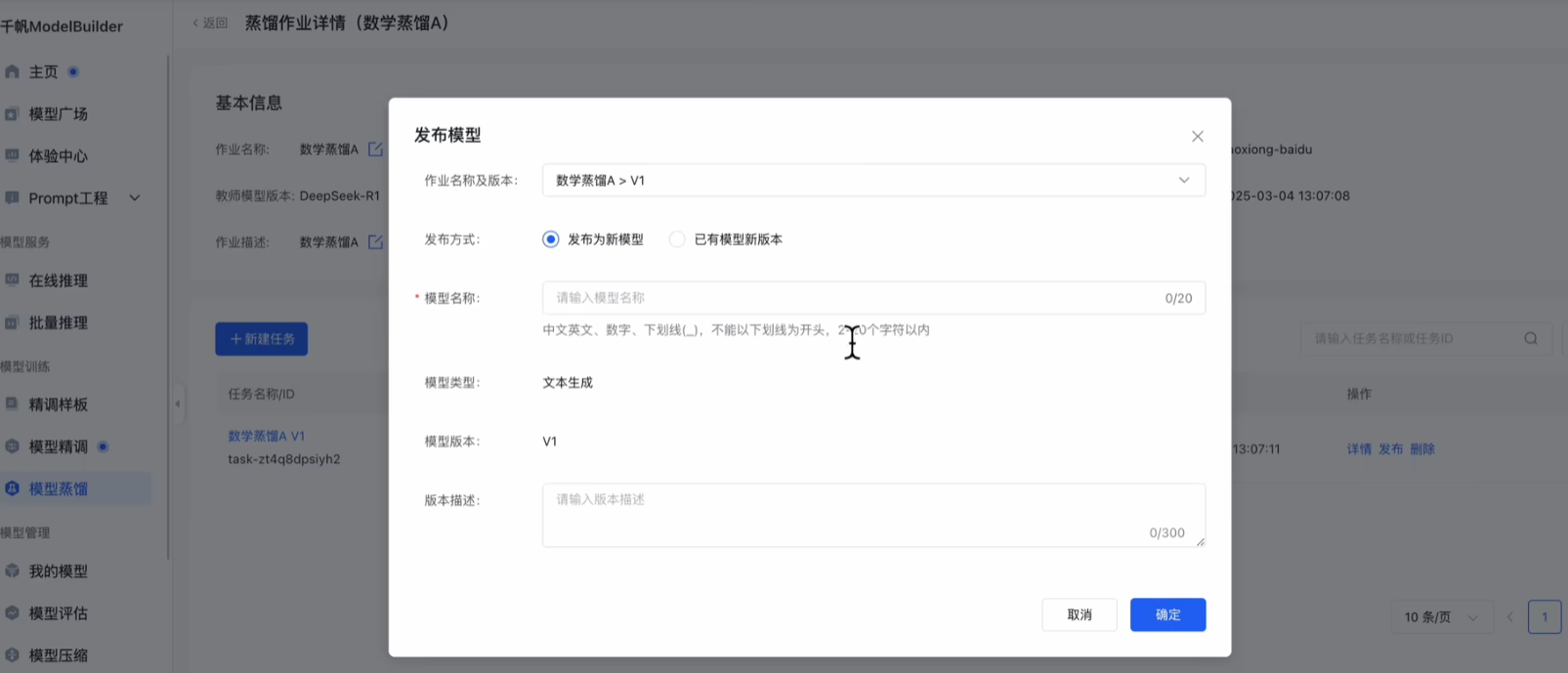Select 发布为新模型 radio option
The width and height of the screenshot is (1568, 673).
pos(551,239)
